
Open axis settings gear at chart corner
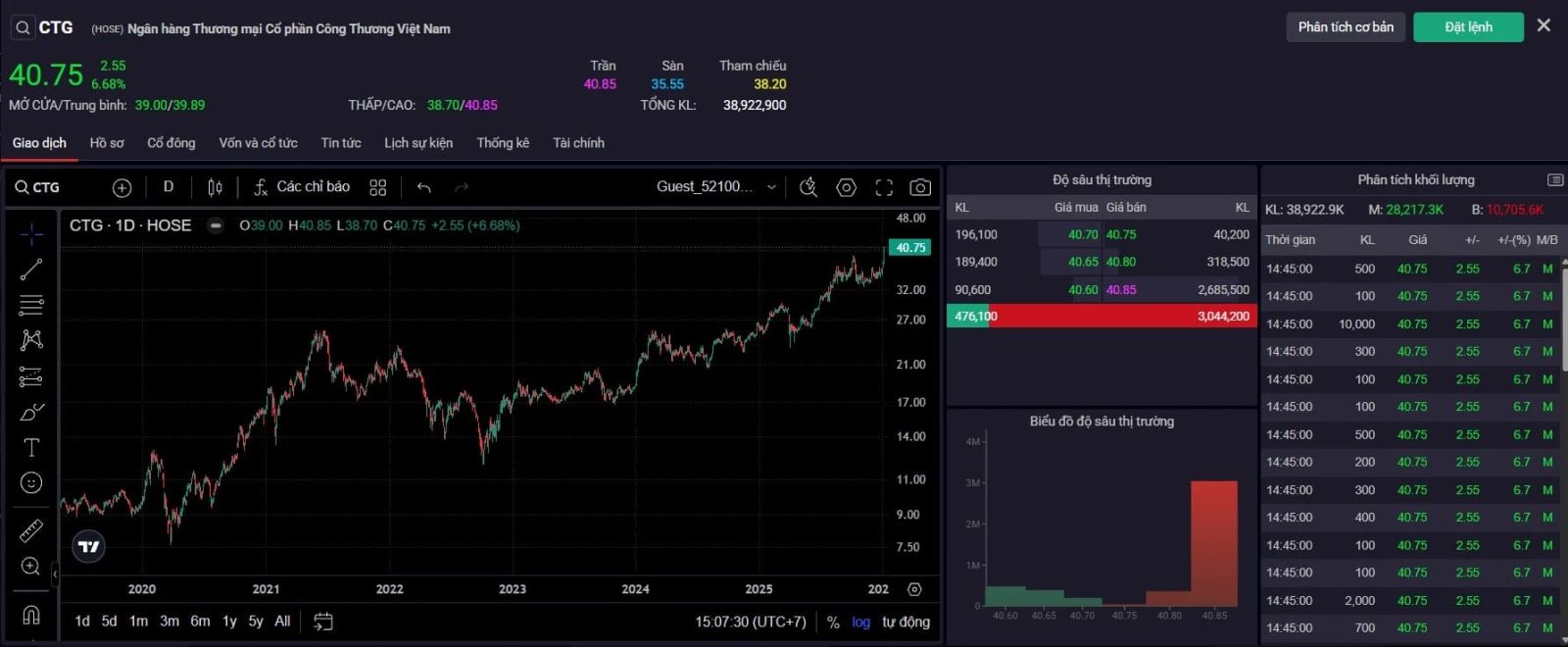point(914,589)
